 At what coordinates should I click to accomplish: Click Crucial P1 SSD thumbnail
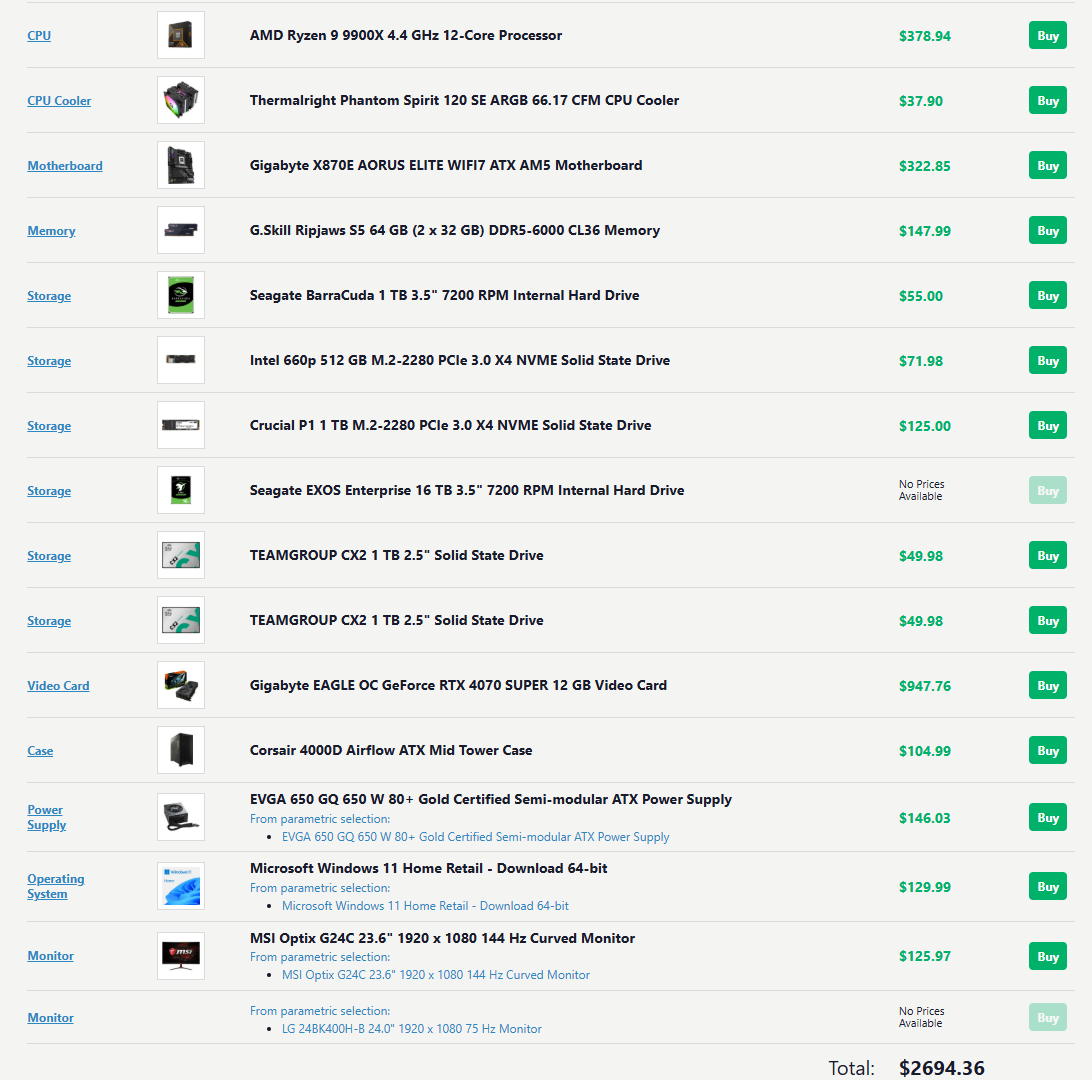tap(181, 425)
